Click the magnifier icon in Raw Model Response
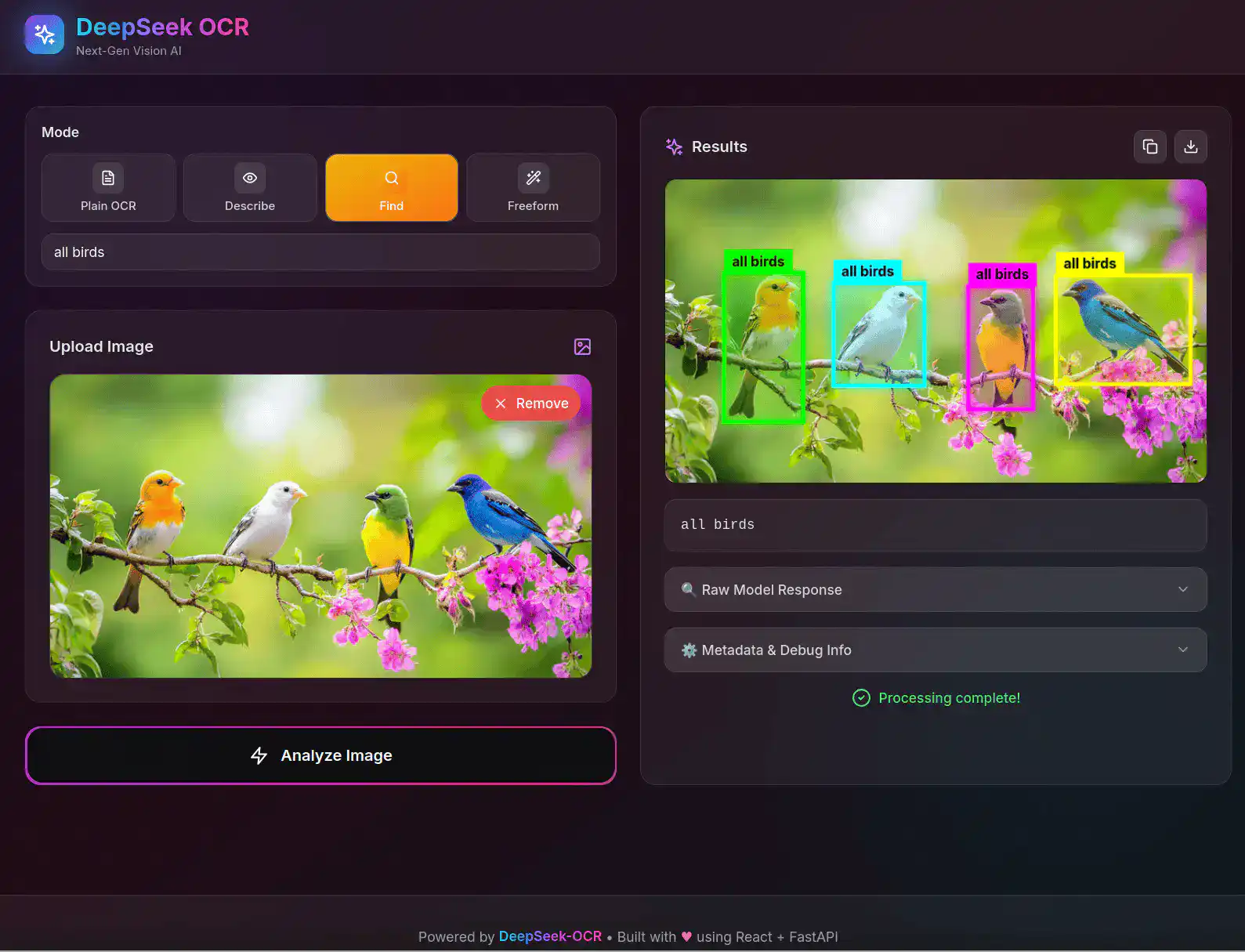1245x952 pixels. pos(688,589)
